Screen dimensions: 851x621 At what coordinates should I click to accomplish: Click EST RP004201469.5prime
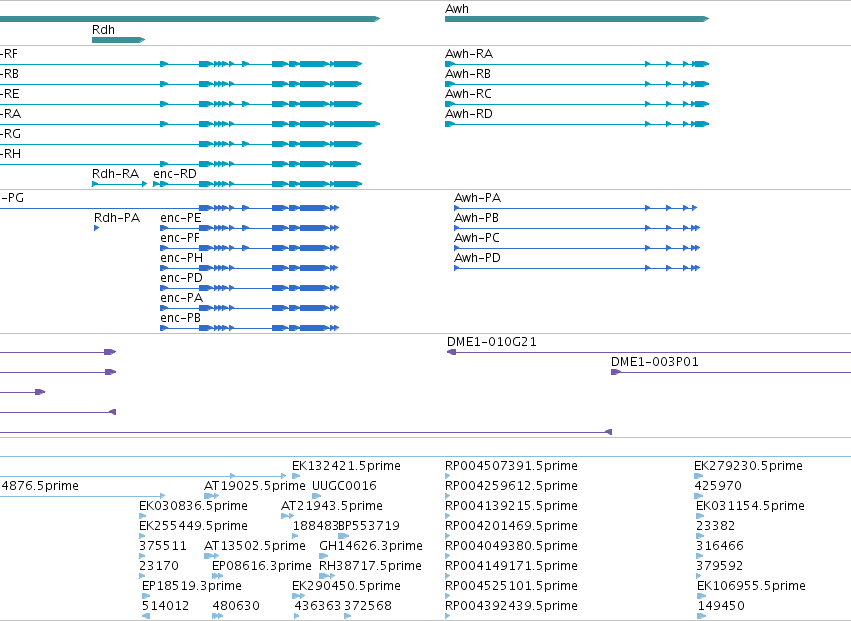coord(511,526)
